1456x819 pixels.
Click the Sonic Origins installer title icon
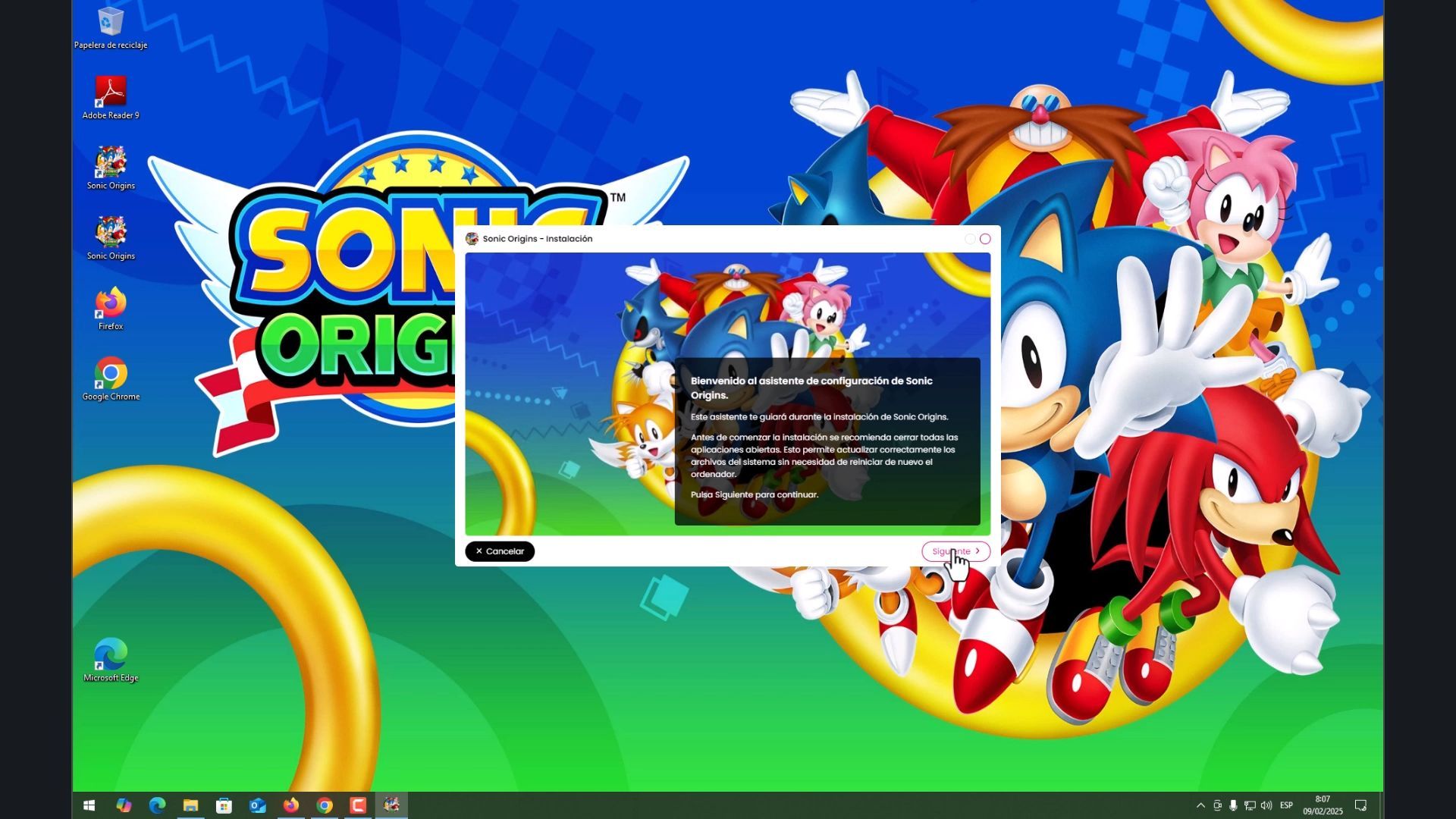tap(472, 239)
